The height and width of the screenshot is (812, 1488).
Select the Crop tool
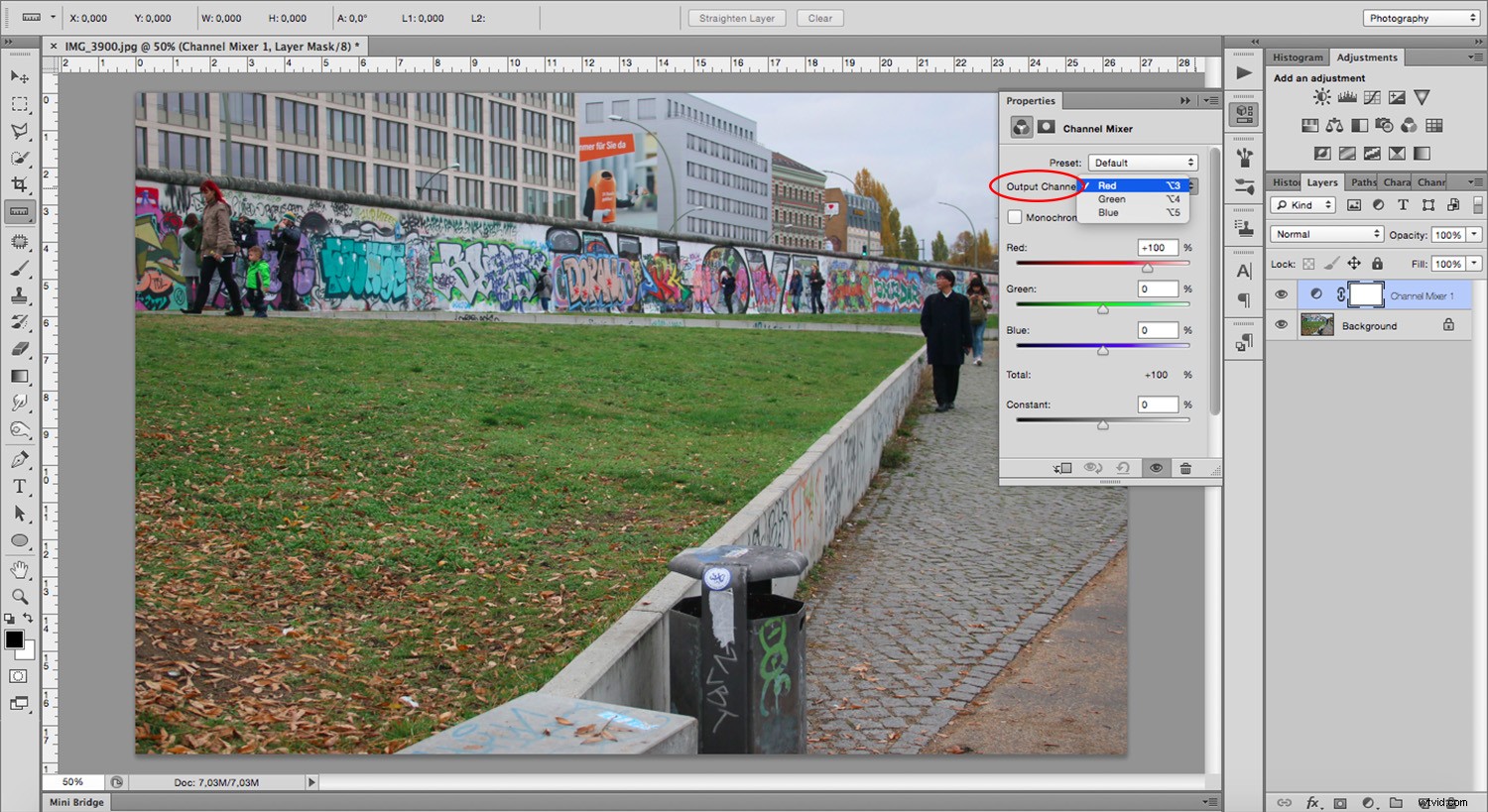[x=20, y=183]
